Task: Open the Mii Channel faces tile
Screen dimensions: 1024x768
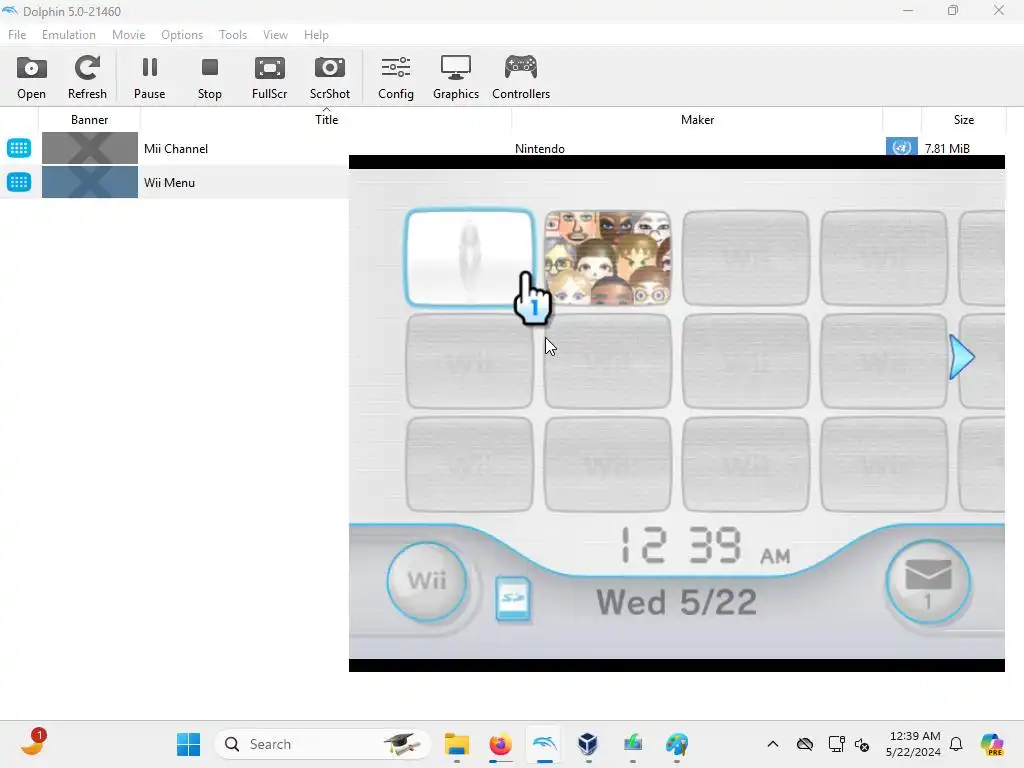Action: point(607,257)
